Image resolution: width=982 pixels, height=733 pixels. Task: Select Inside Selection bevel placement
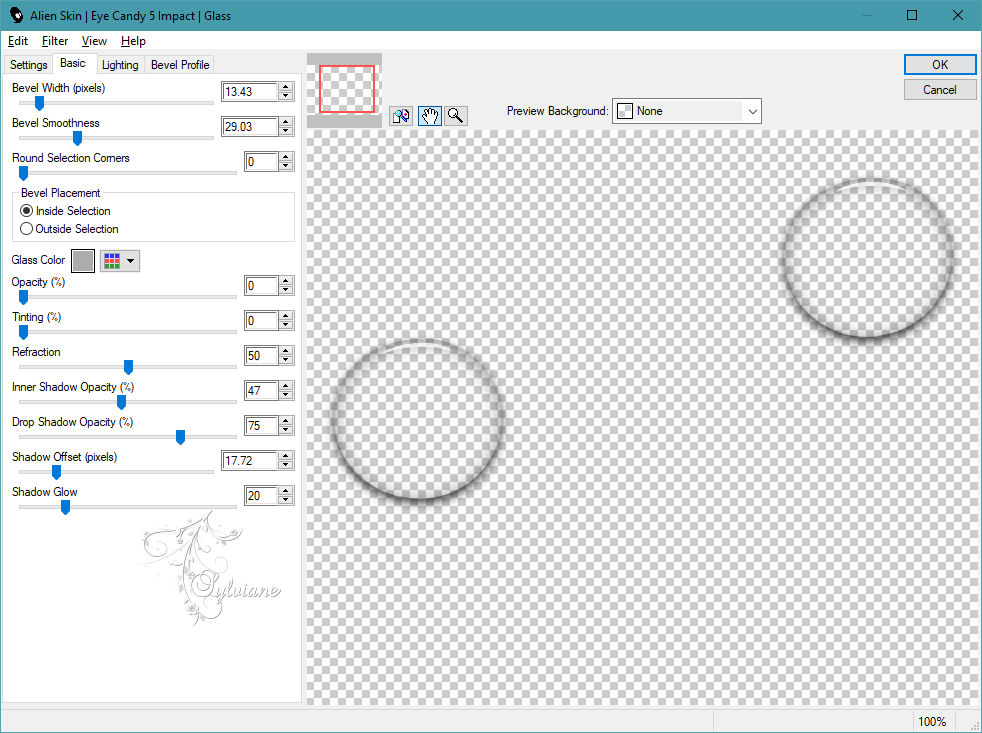tap(65, 211)
